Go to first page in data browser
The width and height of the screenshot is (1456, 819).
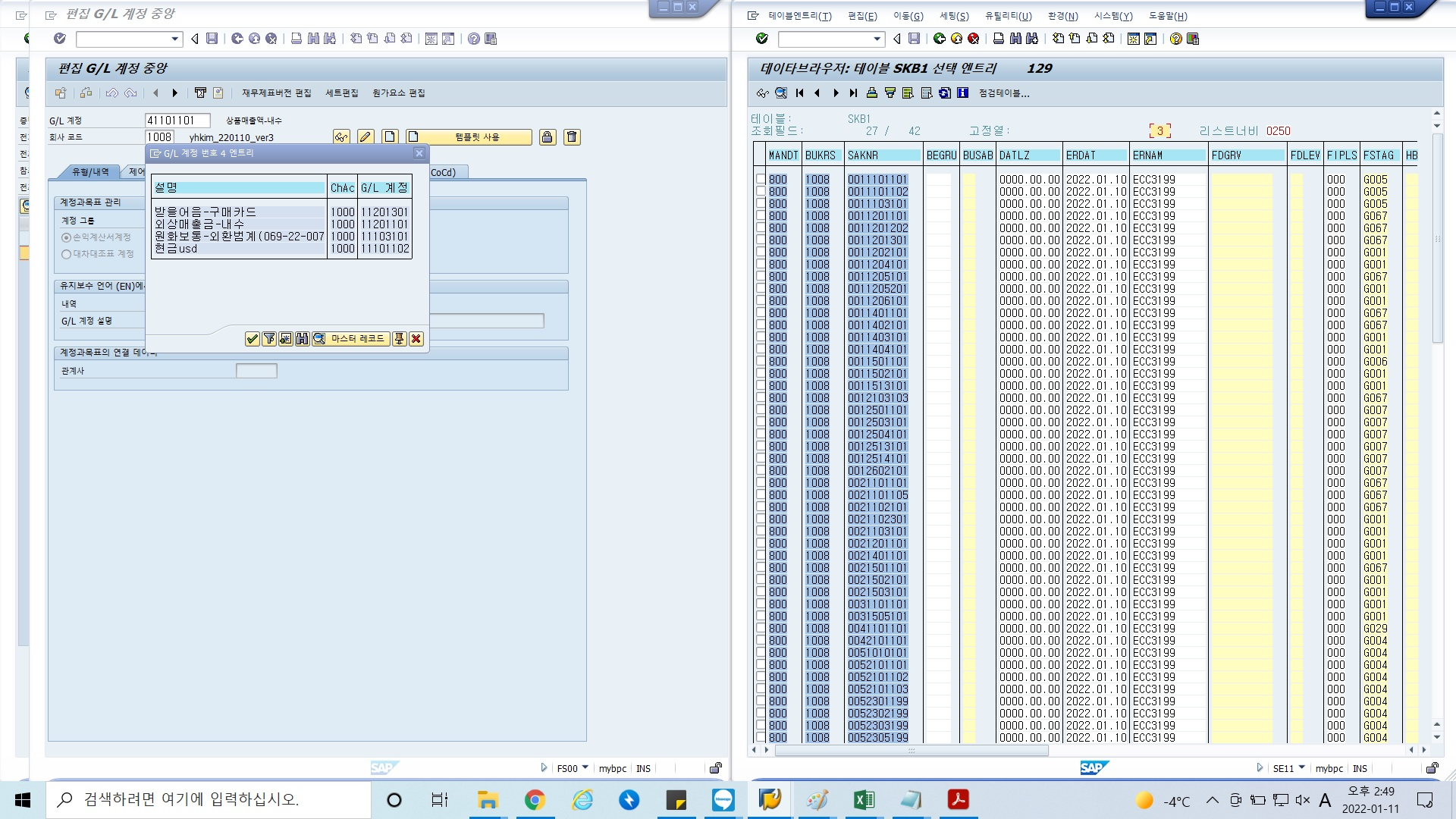799,93
